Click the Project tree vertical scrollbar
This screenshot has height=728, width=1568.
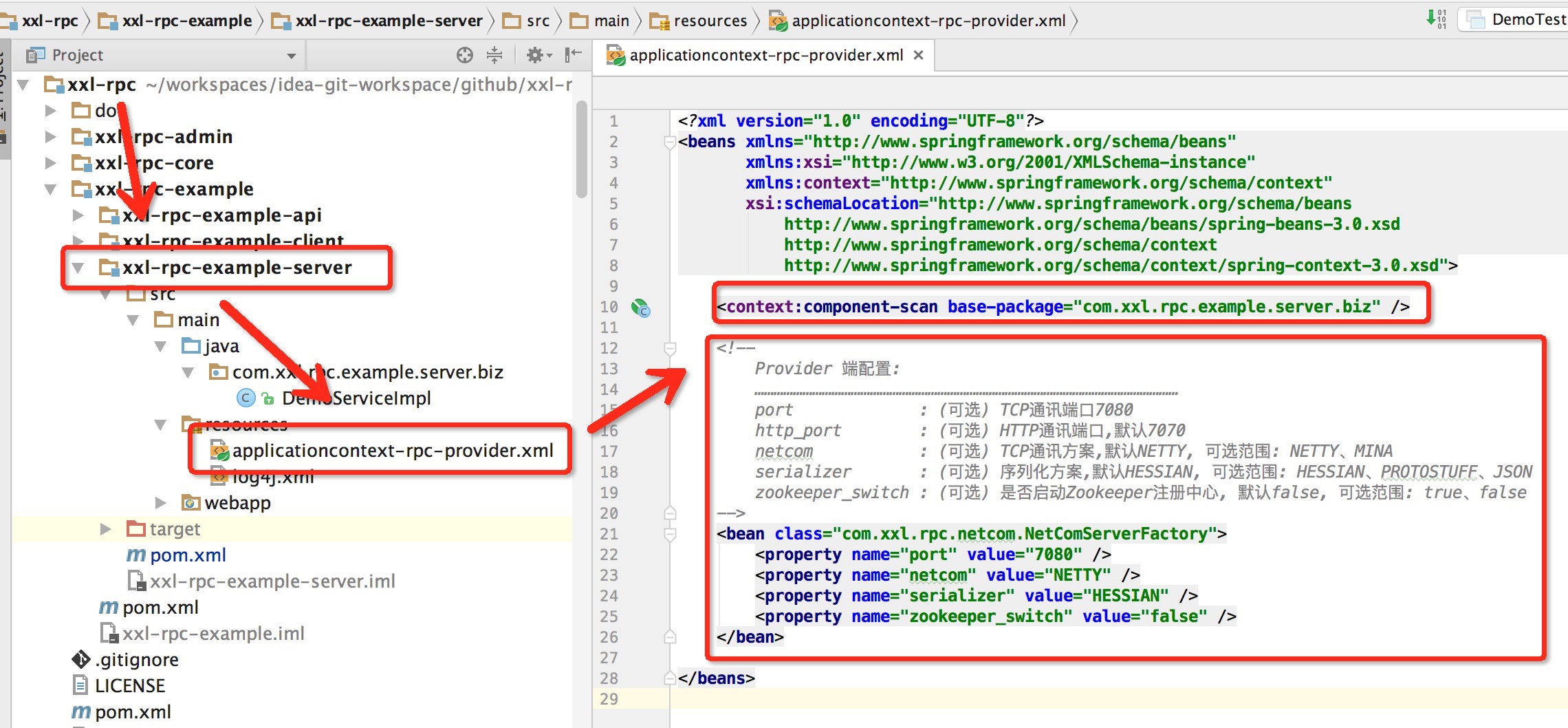(x=582, y=149)
